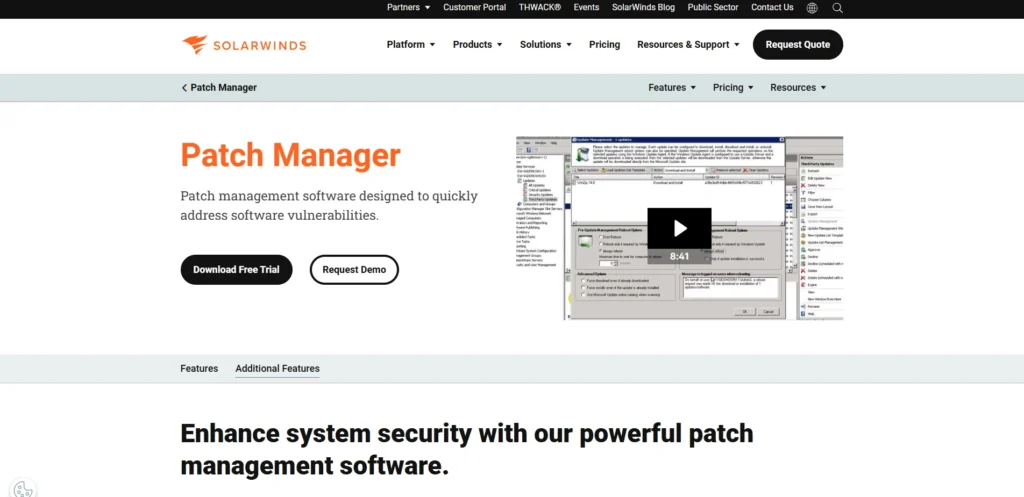Open the Contact Us link
This screenshot has height=497, width=1024.
772,7
